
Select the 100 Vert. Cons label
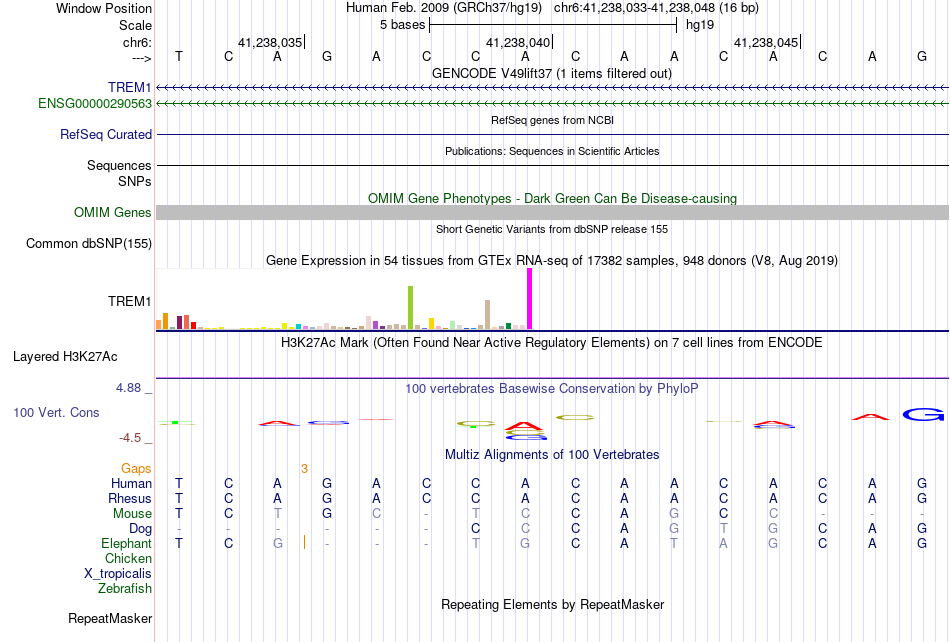[x=56, y=412]
